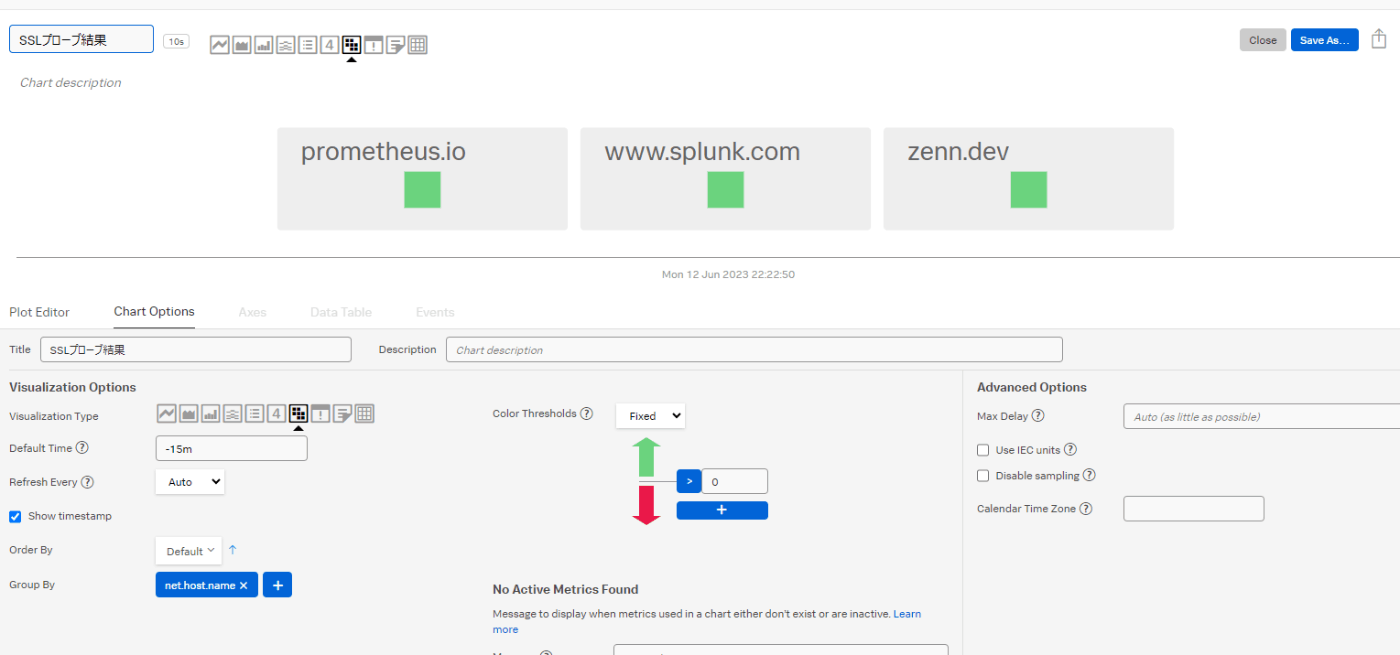Open the share chart icon
The image size is (1400, 655).
pyautogui.click(x=1380, y=39)
